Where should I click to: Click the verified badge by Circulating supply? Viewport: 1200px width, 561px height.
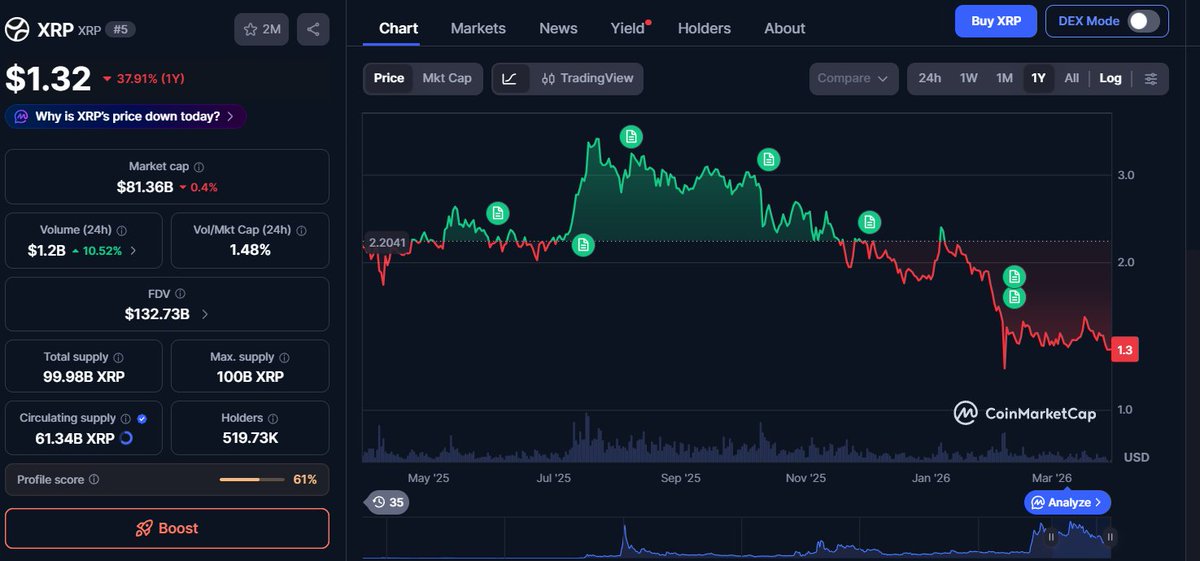click(x=142, y=418)
